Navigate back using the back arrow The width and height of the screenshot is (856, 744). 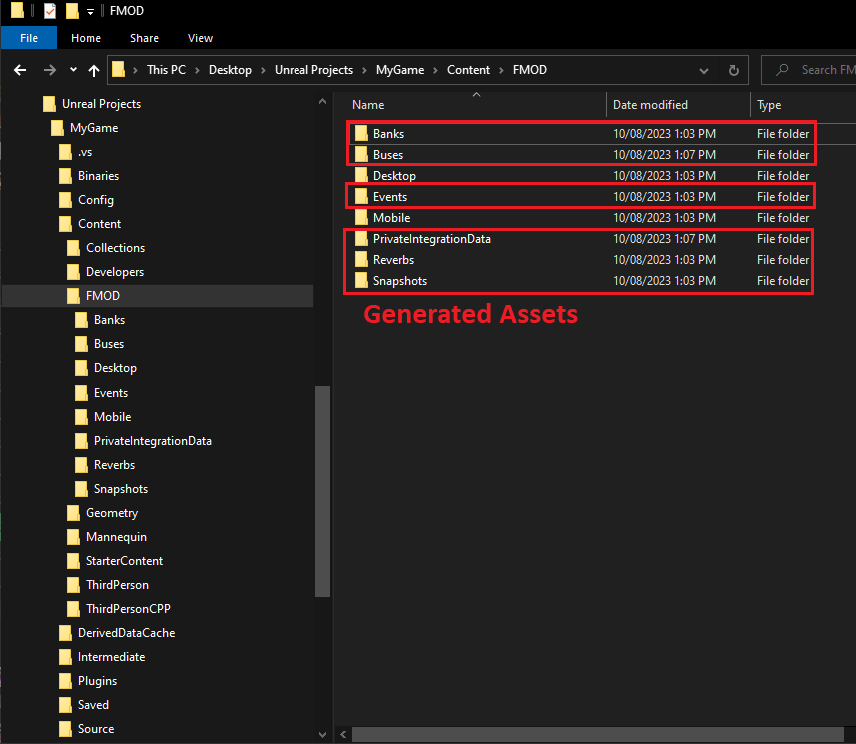[x=20, y=70]
